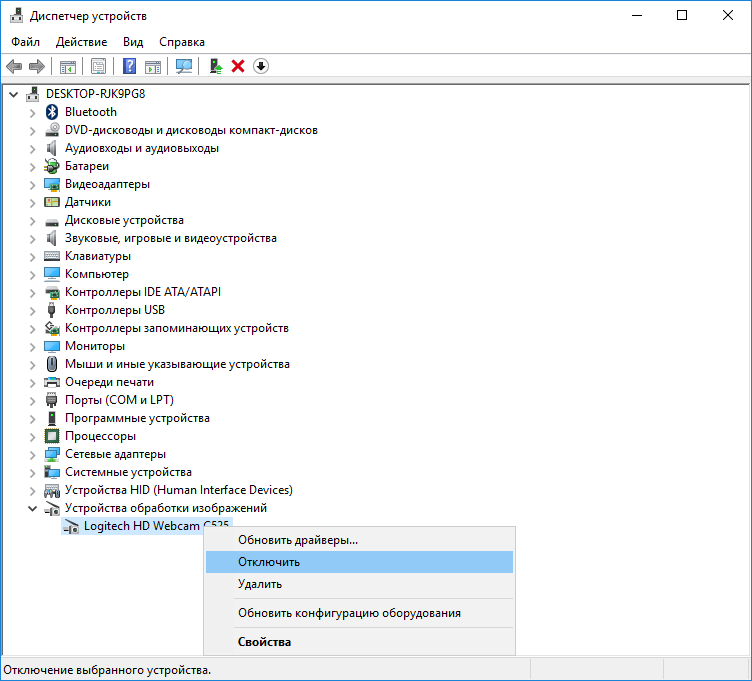Select the Датчики text label
Screen dimensions: 752x681
[88, 202]
